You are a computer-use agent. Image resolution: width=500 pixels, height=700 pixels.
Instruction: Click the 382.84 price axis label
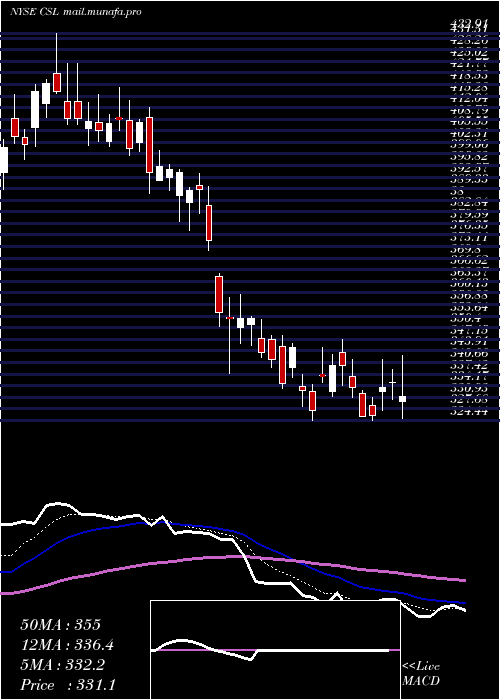(469, 203)
